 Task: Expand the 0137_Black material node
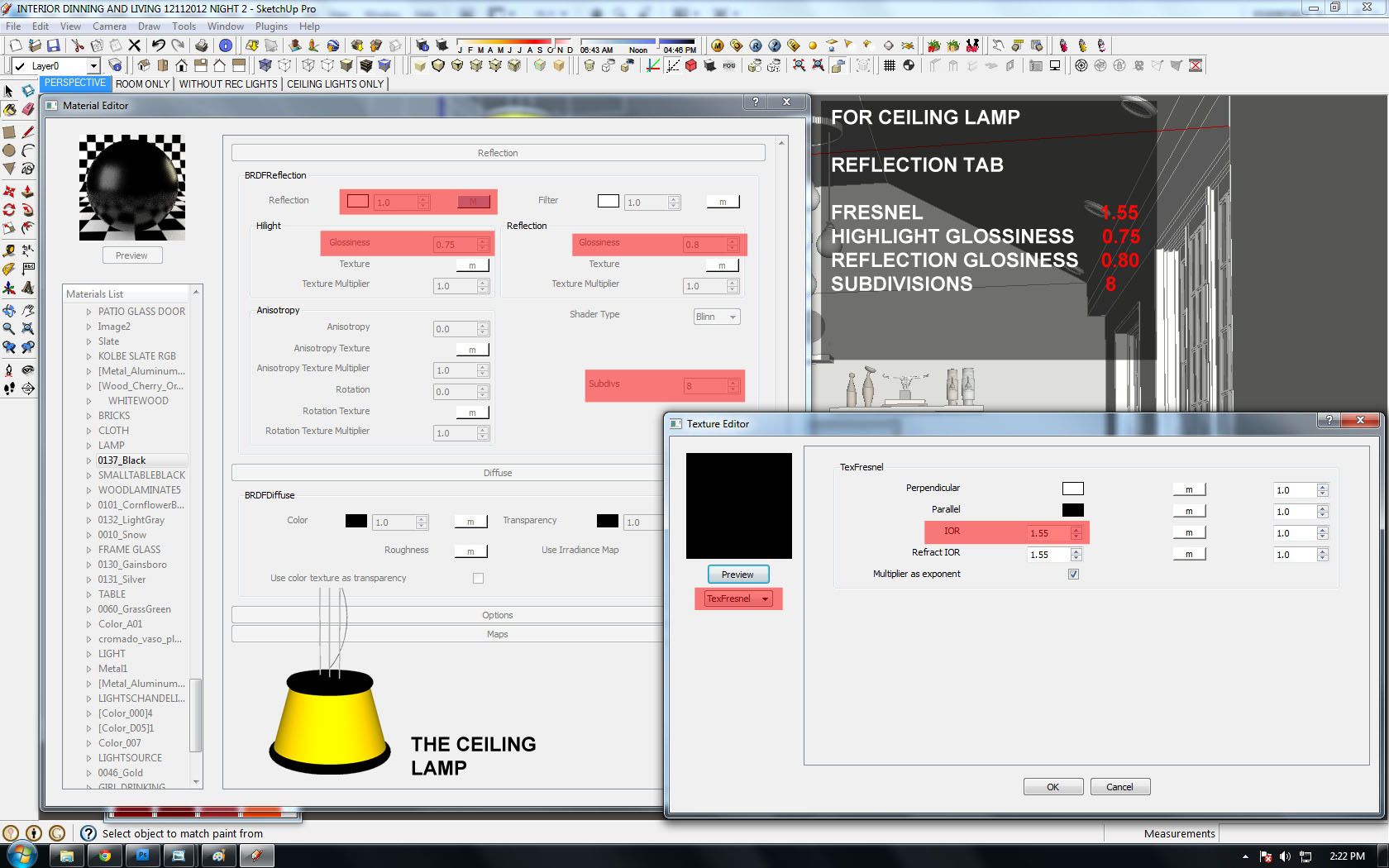(88, 460)
